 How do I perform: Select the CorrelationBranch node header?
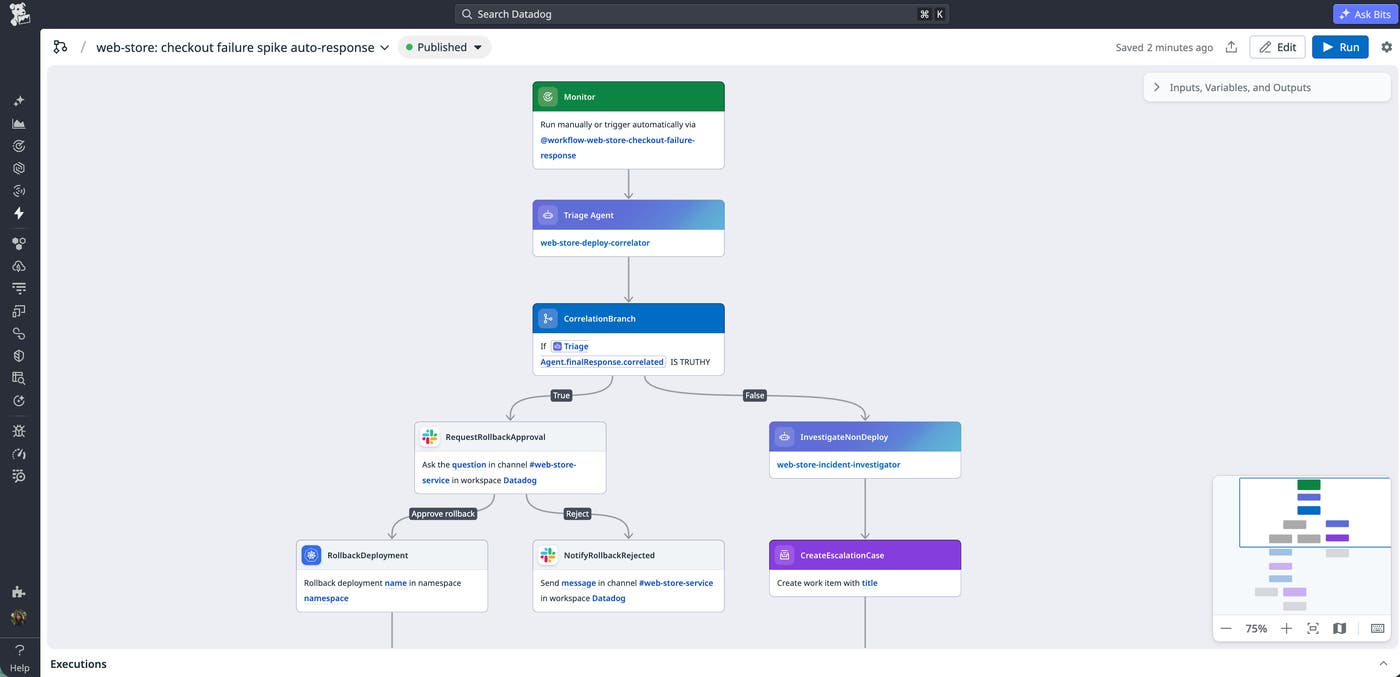point(628,319)
